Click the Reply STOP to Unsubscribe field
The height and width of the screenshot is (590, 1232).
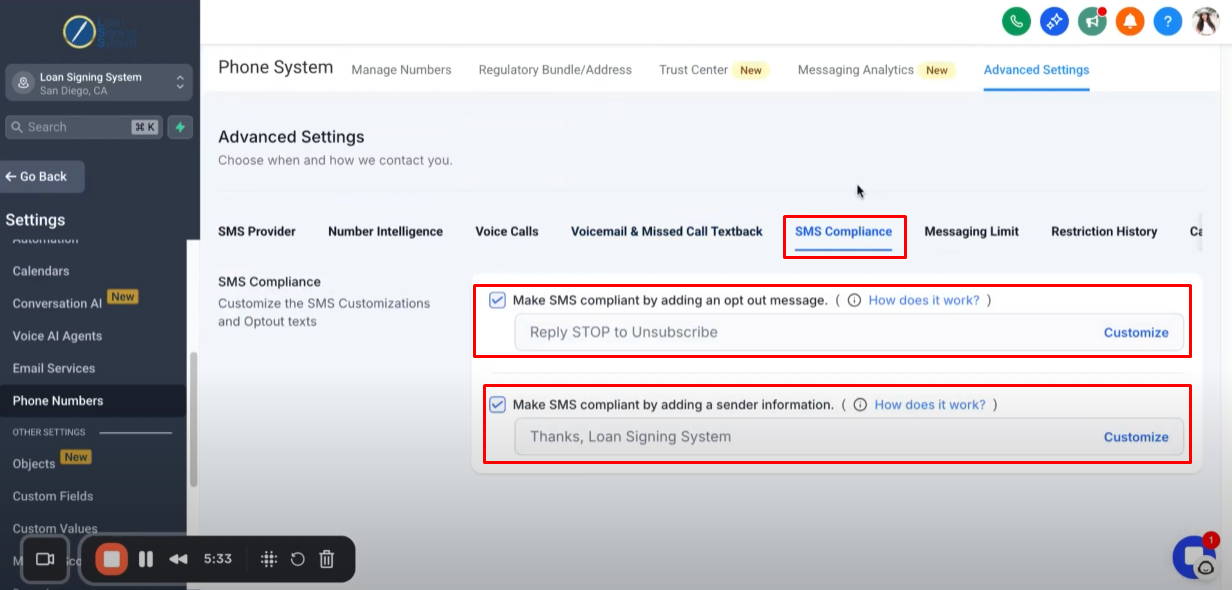coord(849,332)
